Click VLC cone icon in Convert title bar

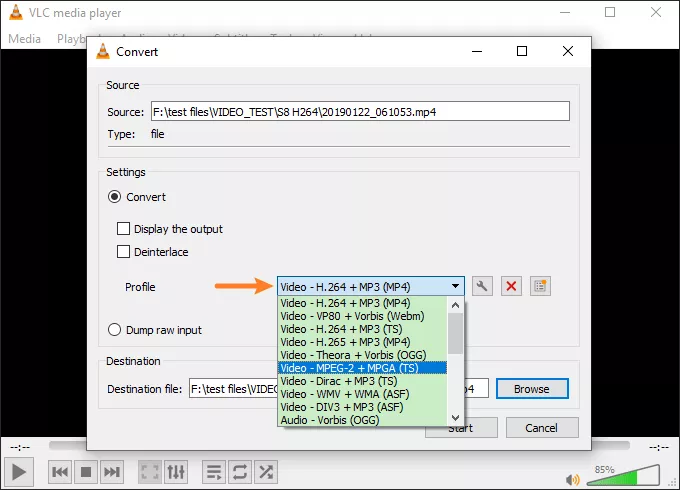pyautogui.click(x=103, y=52)
